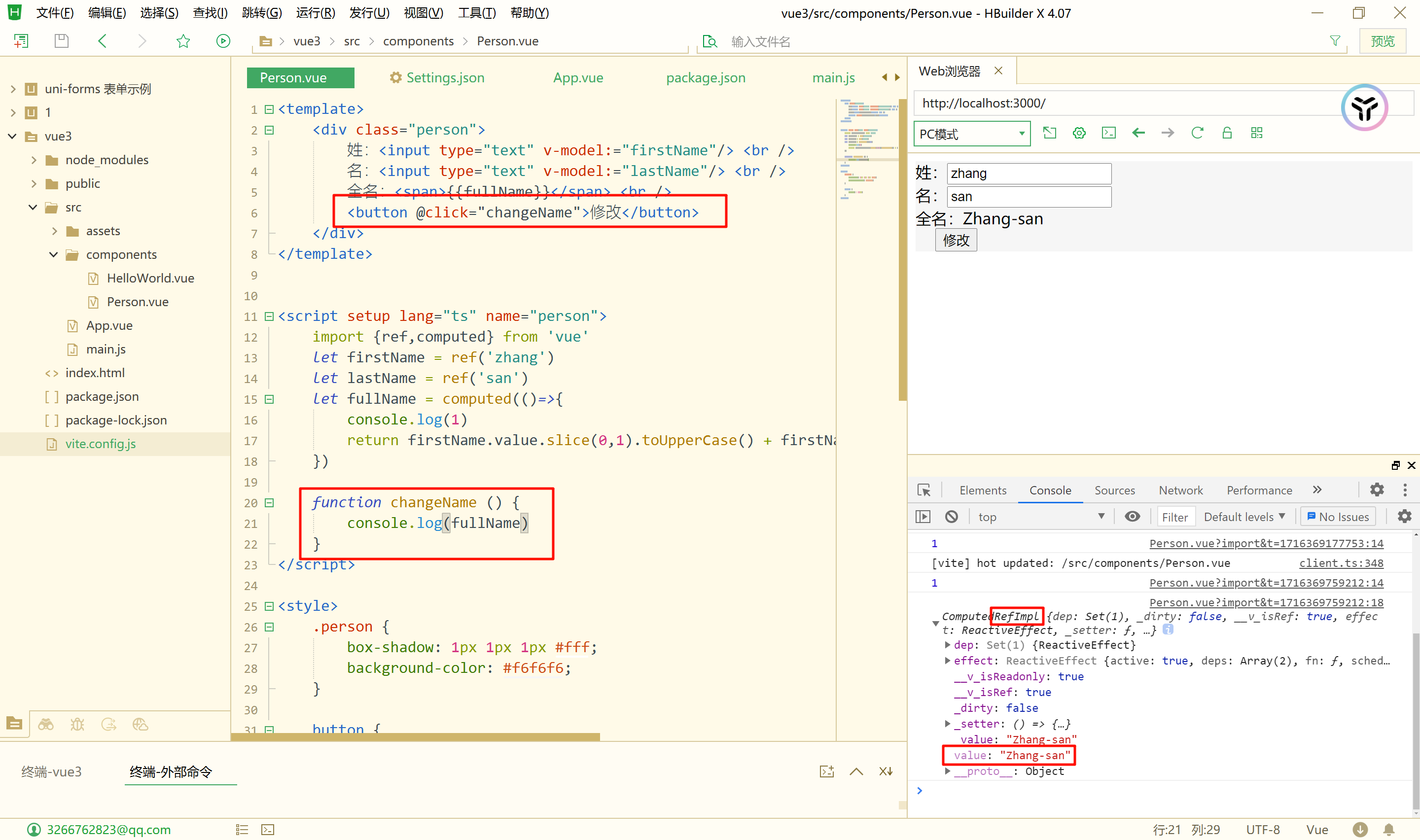The image size is (1420, 840).
Task: Open the Default levels dropdown
Action: (1244, 516)
